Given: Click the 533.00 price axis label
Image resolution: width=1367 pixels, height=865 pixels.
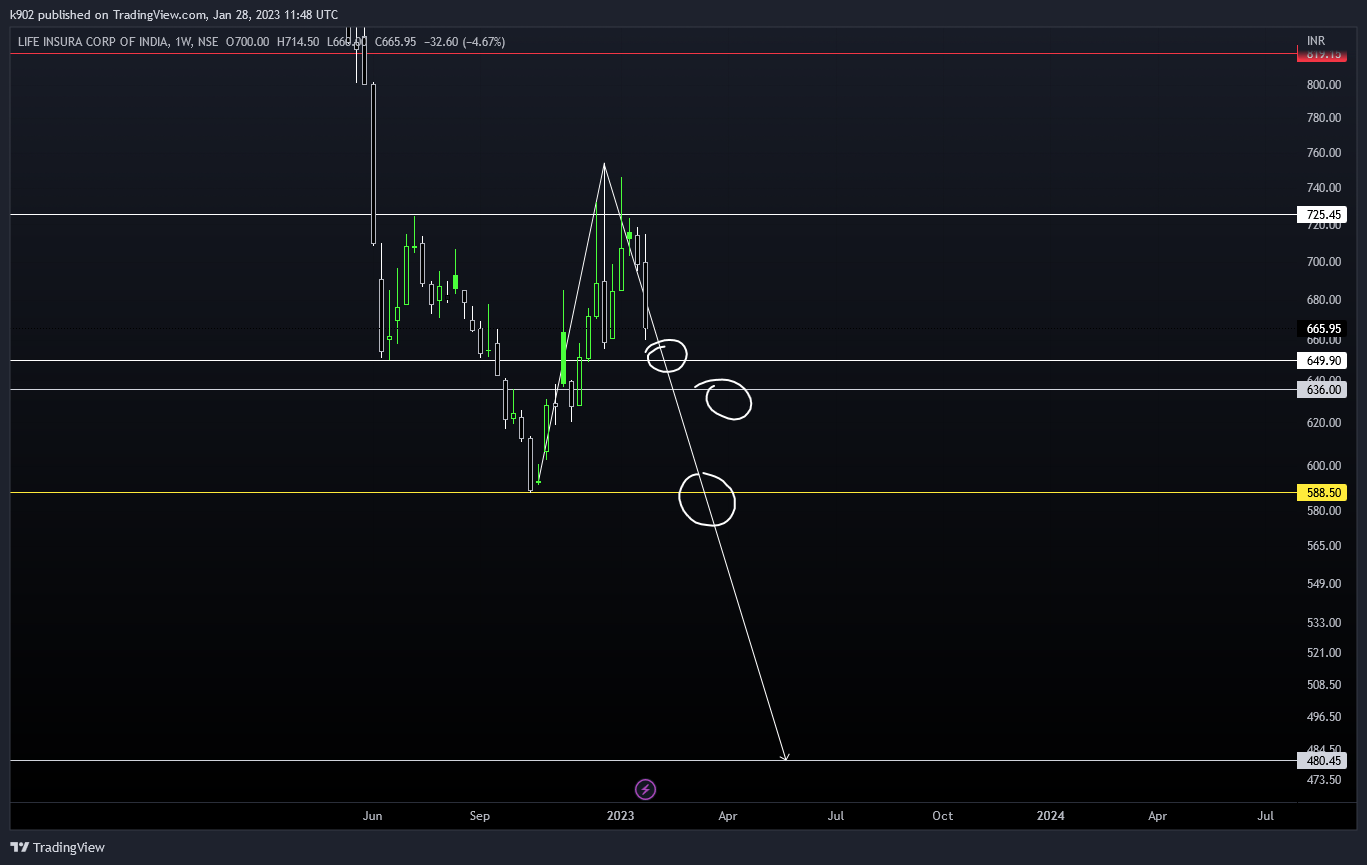Looking at the screenshot, I should [1323, 623].
